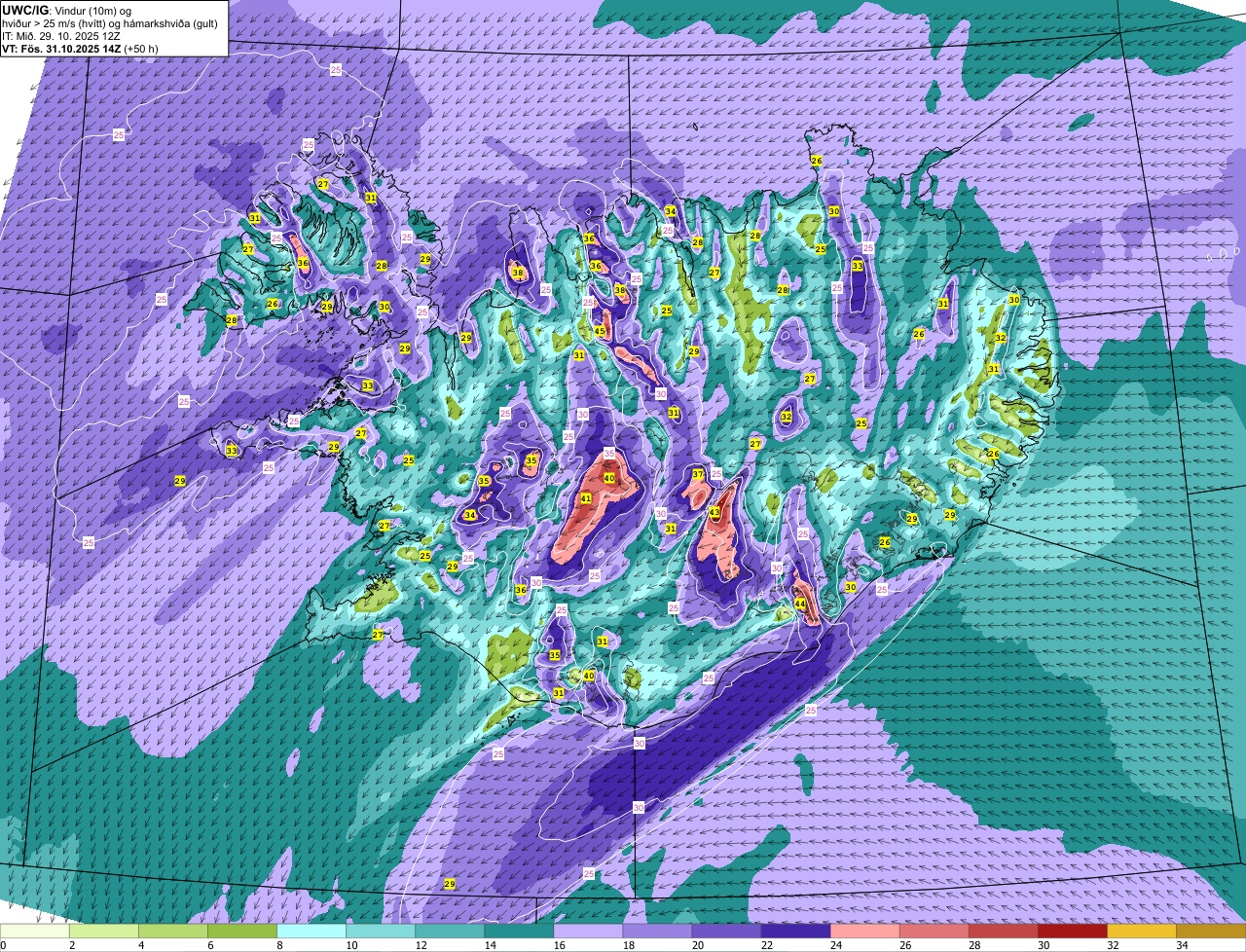Click the yellow gust label 44
The image size is (1246, 952).
click(800, 604)
